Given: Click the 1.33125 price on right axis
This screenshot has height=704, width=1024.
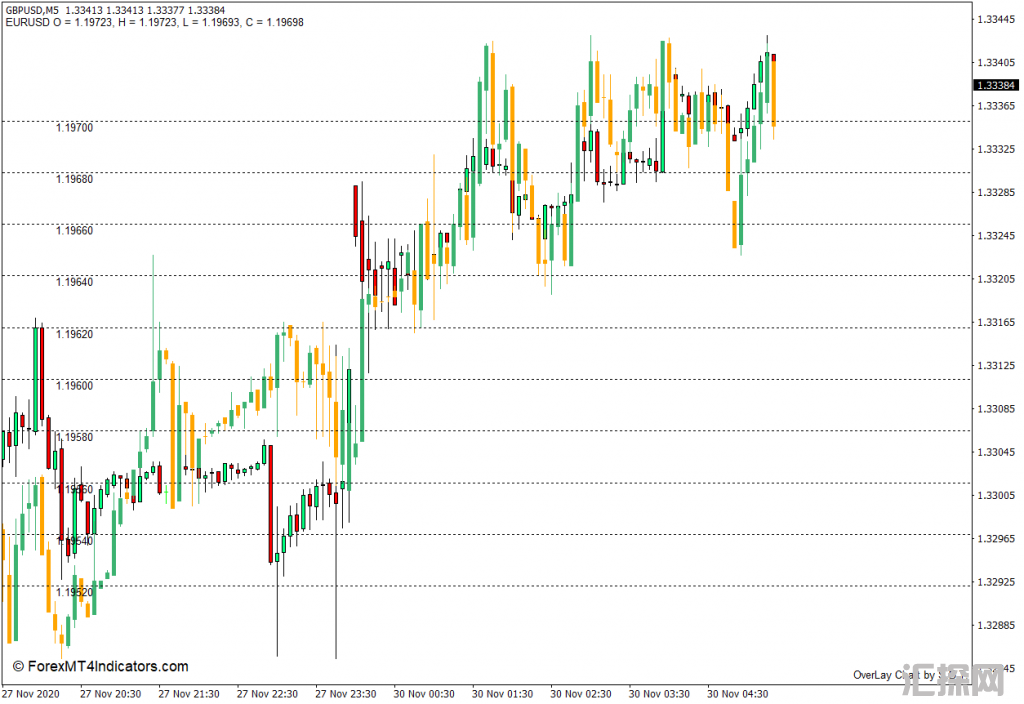Looking at the screenshot, I should pos(997,366).
